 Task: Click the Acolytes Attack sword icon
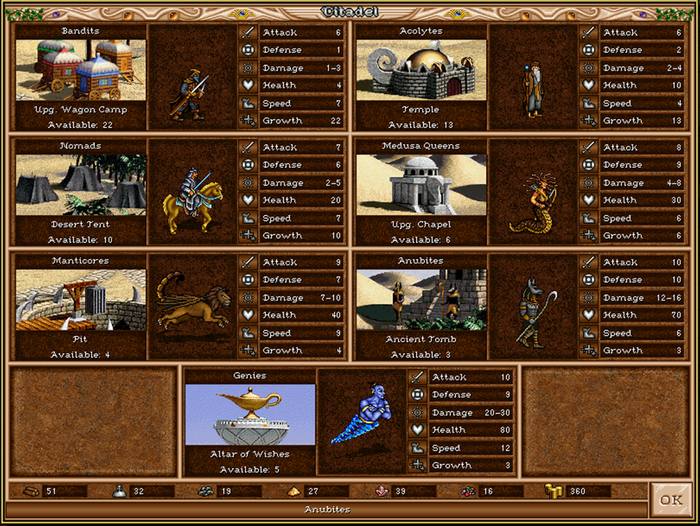[588, 32]
